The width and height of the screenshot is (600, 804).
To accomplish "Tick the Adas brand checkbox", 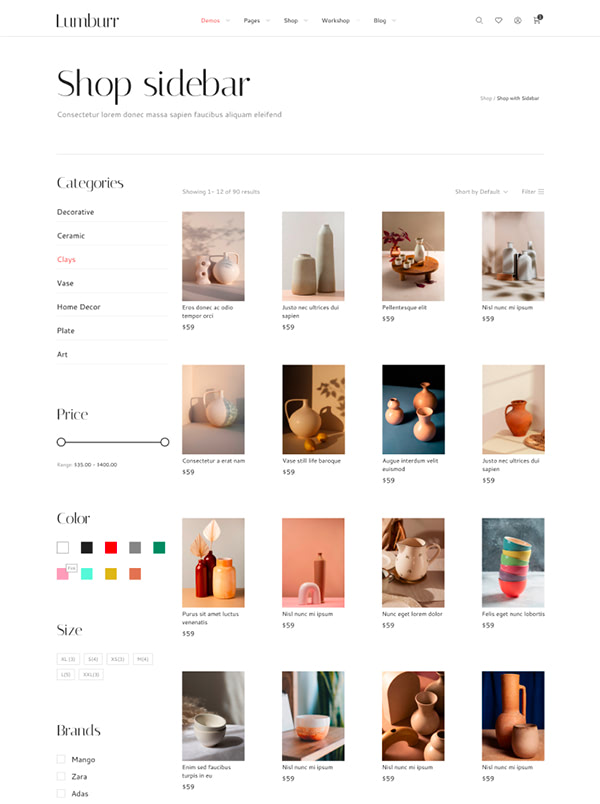I will click(61, 793).
